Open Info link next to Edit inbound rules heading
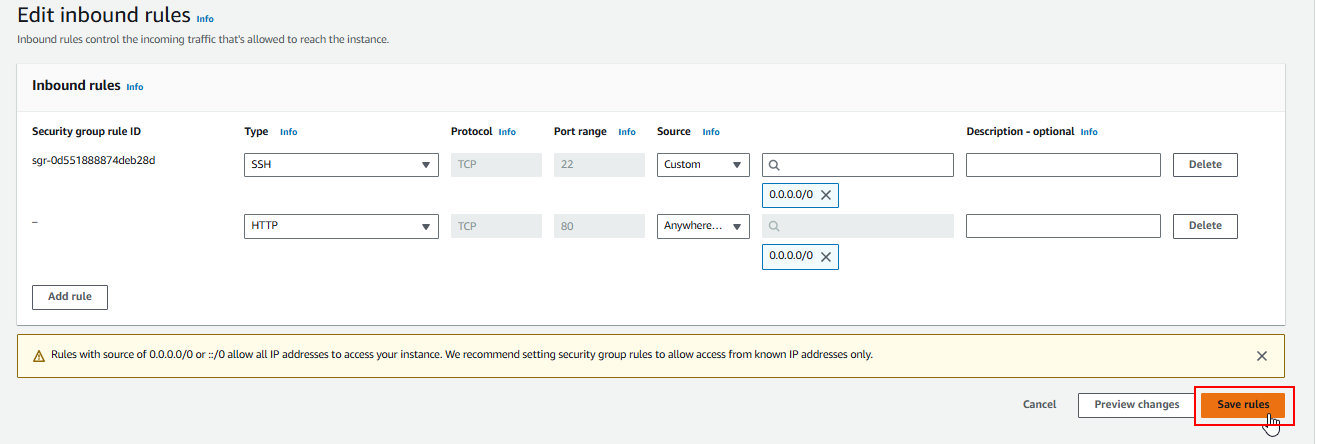This screenshot has width=1318, height=444. [205, 19]
